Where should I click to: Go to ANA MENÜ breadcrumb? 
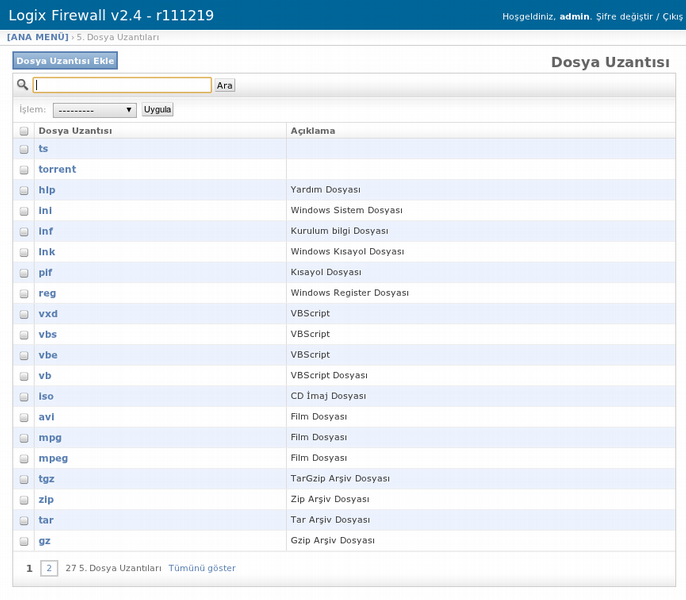point(38,37)
